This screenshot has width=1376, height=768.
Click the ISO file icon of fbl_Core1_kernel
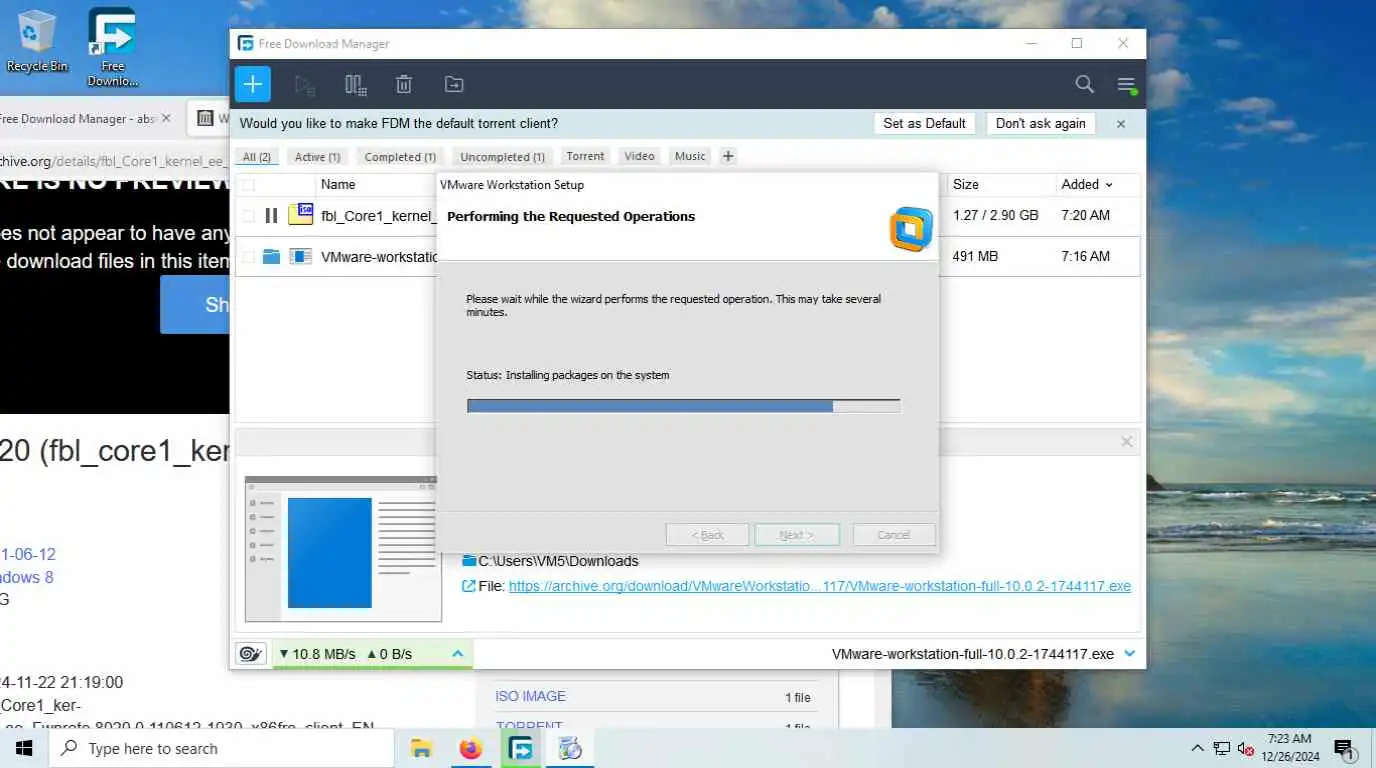tap(300, 214)
